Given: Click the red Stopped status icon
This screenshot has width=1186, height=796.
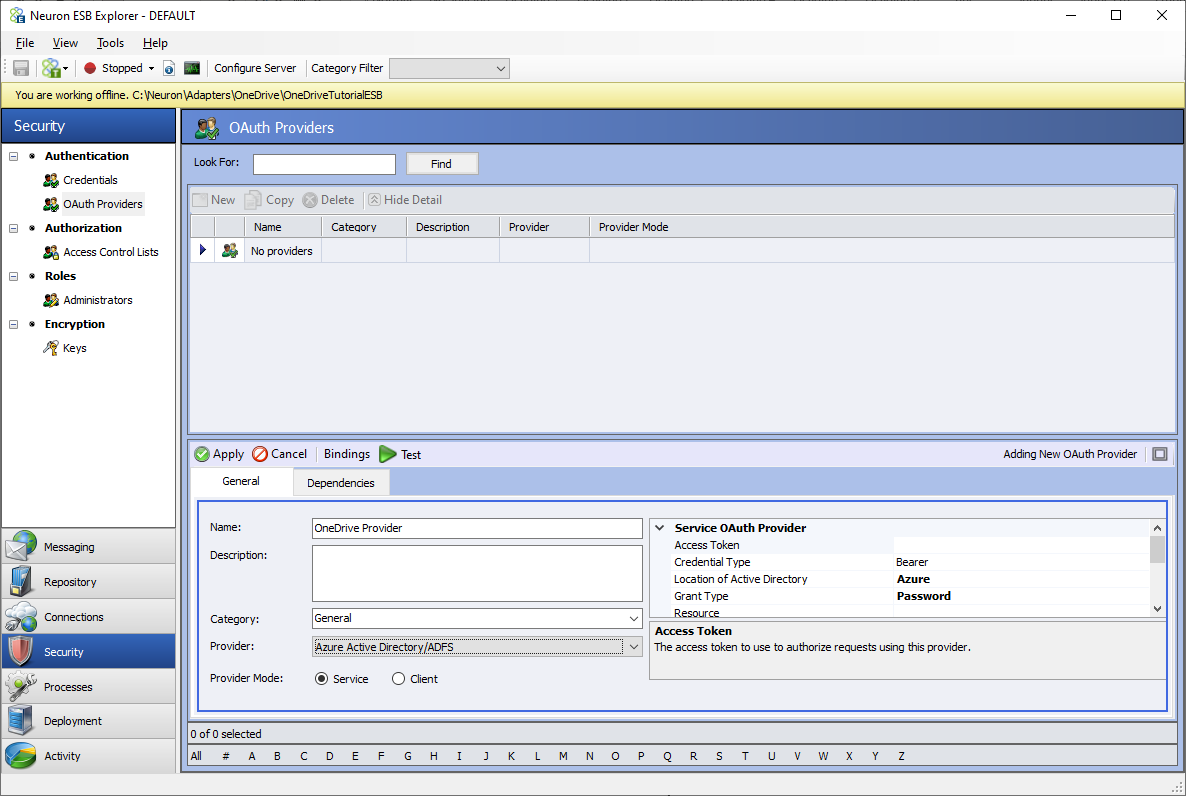Looking at the screenshot, I should point(90,68).
